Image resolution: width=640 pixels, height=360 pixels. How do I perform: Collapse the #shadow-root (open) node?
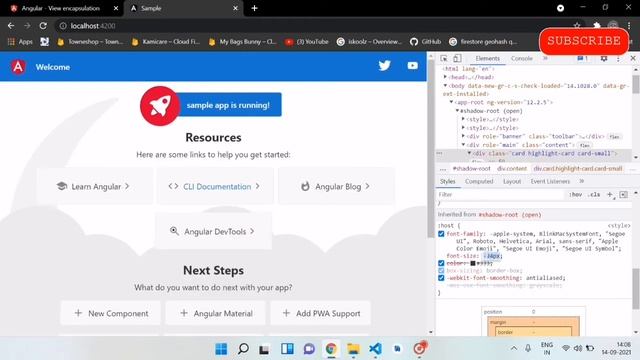click(x=457, y=111)
